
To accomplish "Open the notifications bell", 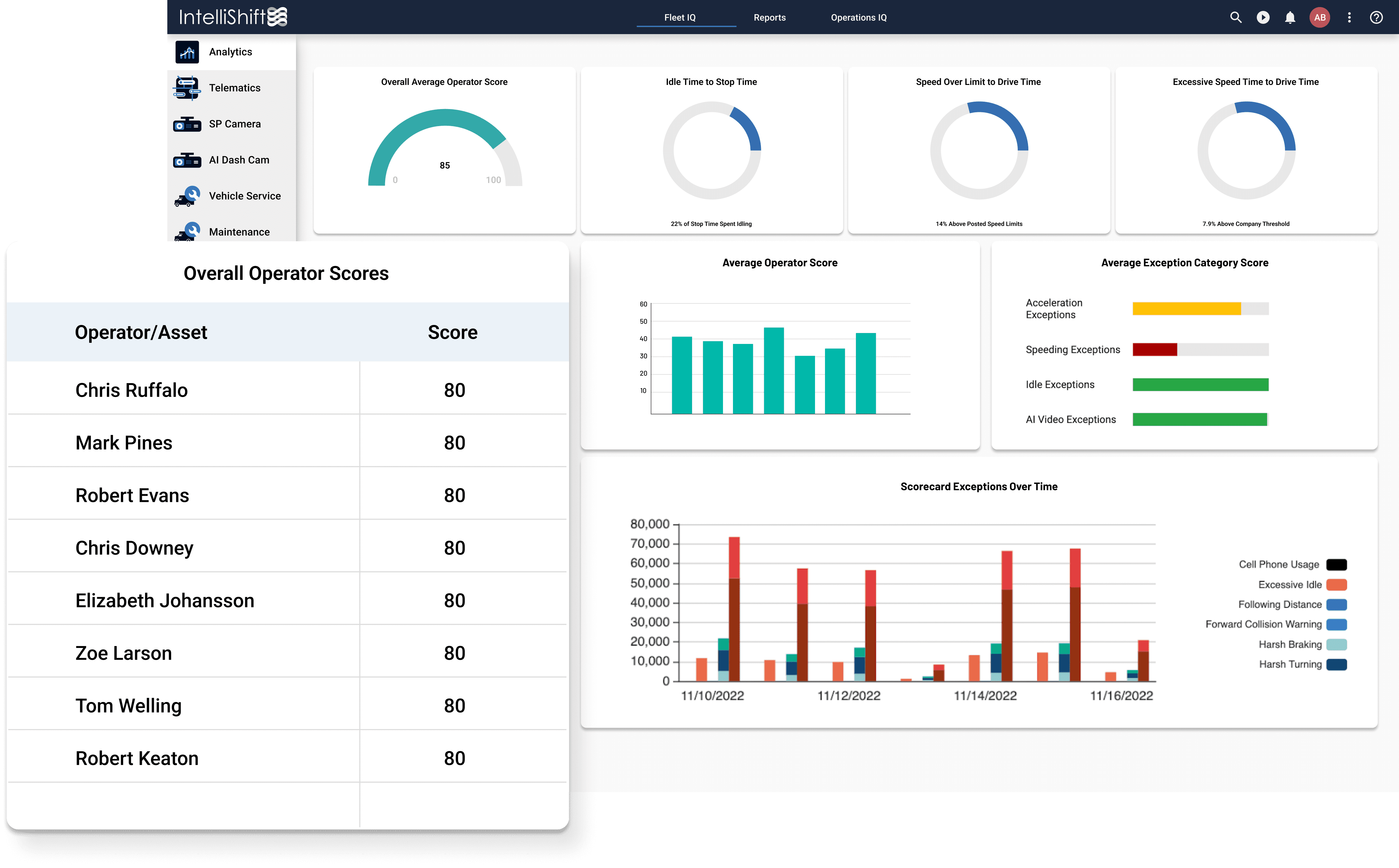I will (1290, 17).
